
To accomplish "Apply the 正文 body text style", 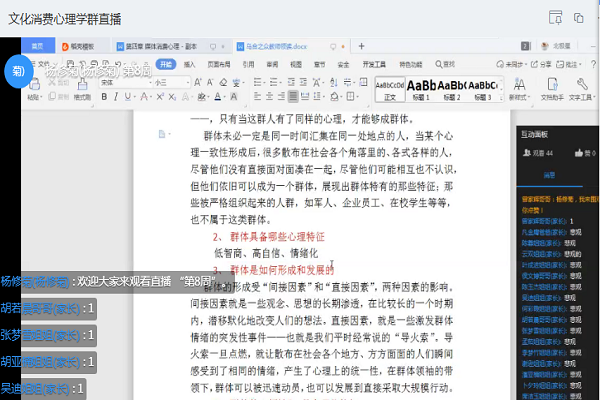I will [389, 88].
